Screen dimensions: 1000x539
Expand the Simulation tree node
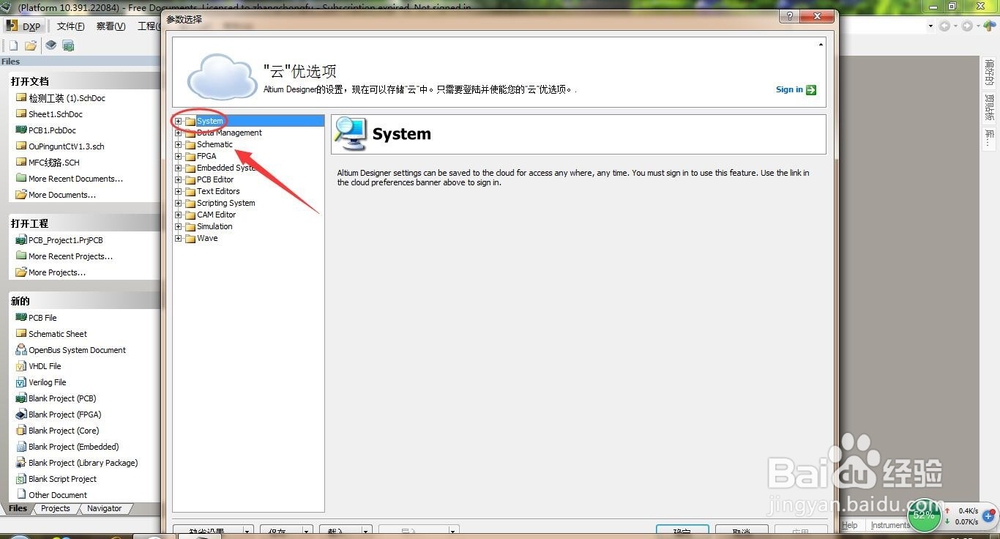[179, 226]
